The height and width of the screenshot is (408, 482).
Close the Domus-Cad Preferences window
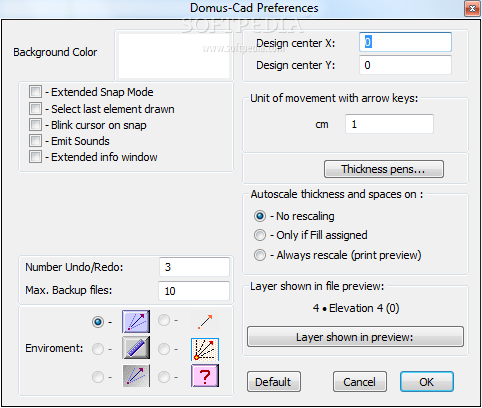tap(472, 9)
